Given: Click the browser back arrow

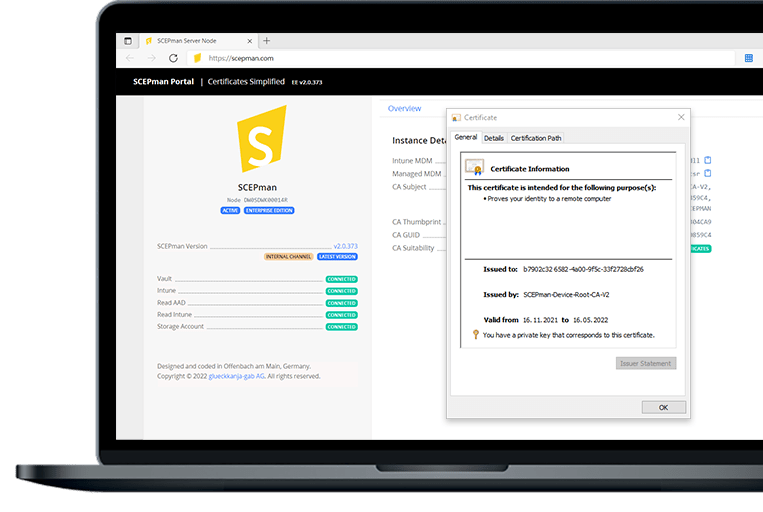Looking at the screenshot, I should (129, 58).
